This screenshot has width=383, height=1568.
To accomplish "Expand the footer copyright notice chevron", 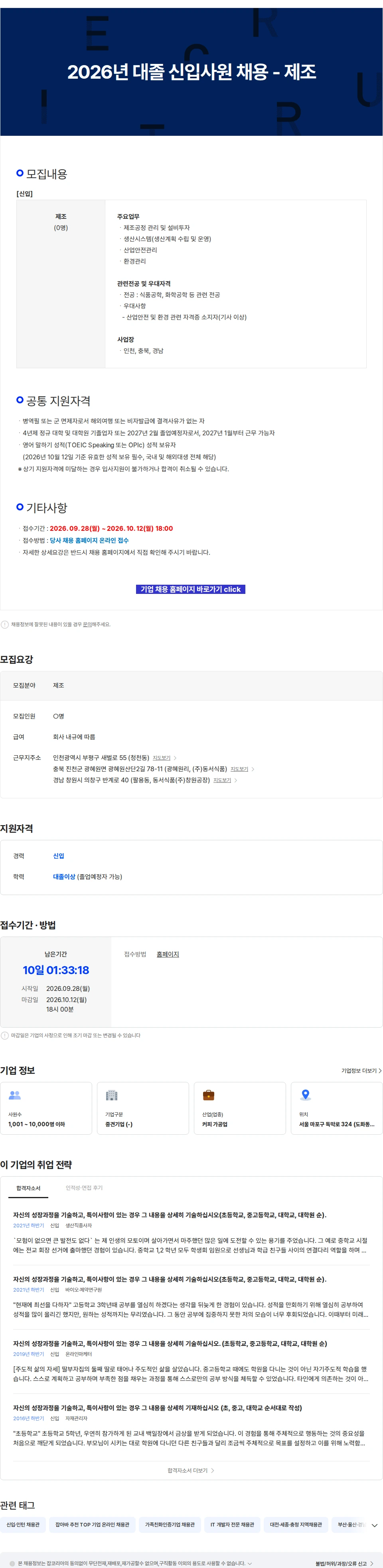I will 250,1563.
